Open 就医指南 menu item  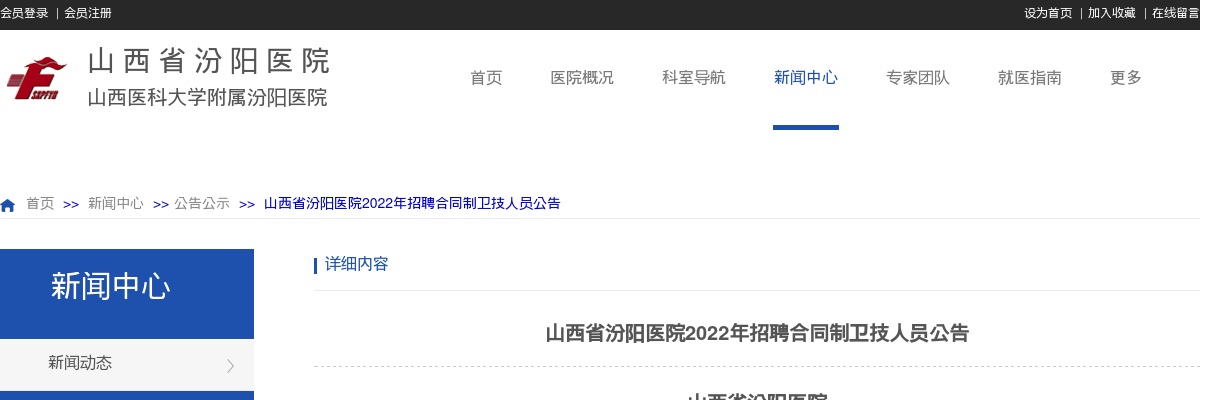[x=1030, y=78]
